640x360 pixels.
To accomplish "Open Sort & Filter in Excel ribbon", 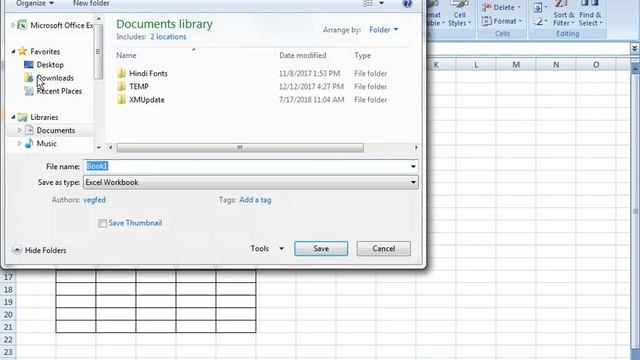I will 564,14.
